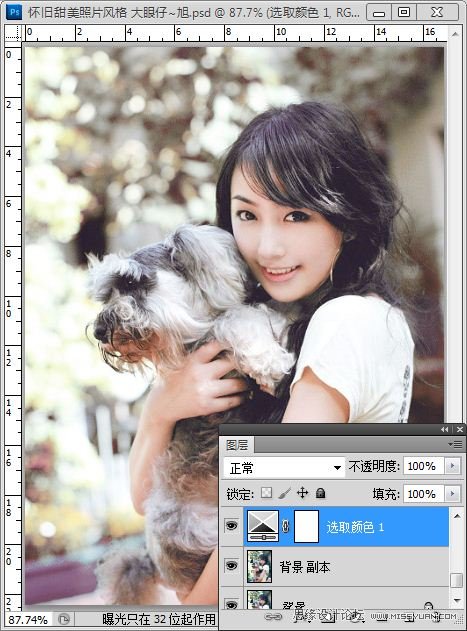Click the lock icon on the 背景 layer
Viewport: 467px width, 631px height.
[428, 606]
